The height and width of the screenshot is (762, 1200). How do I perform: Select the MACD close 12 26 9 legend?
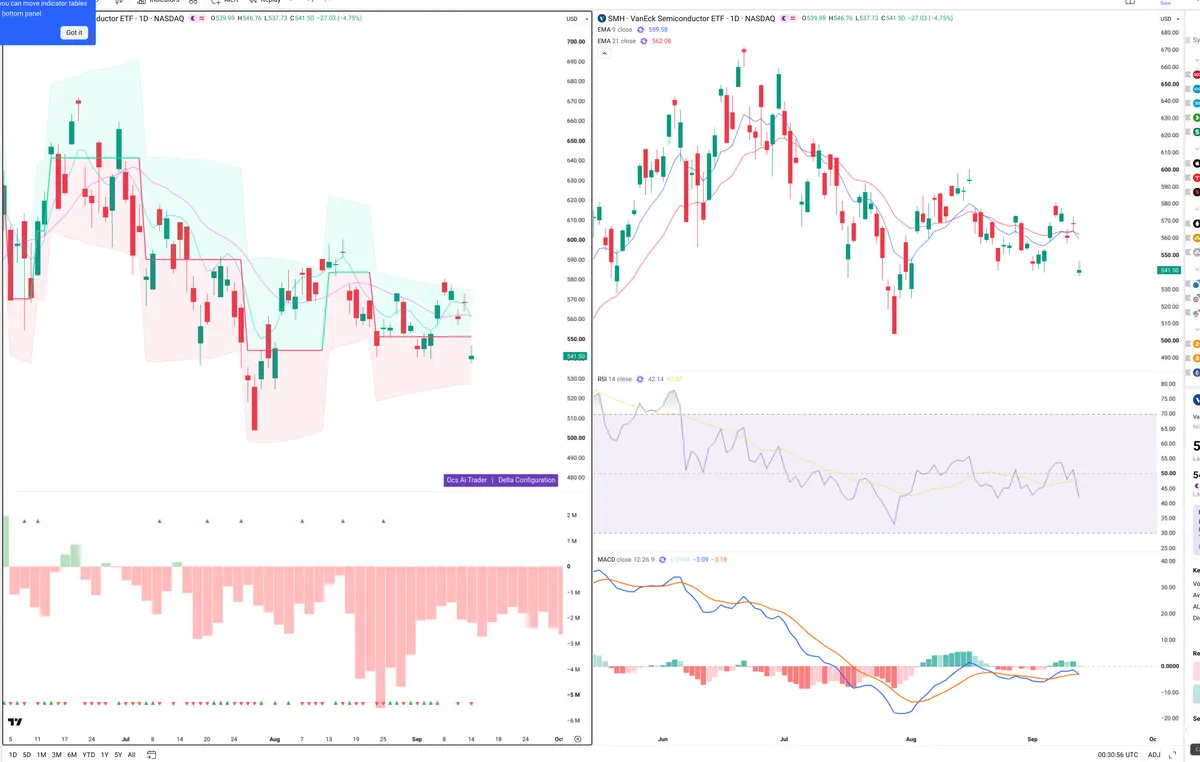628,559
